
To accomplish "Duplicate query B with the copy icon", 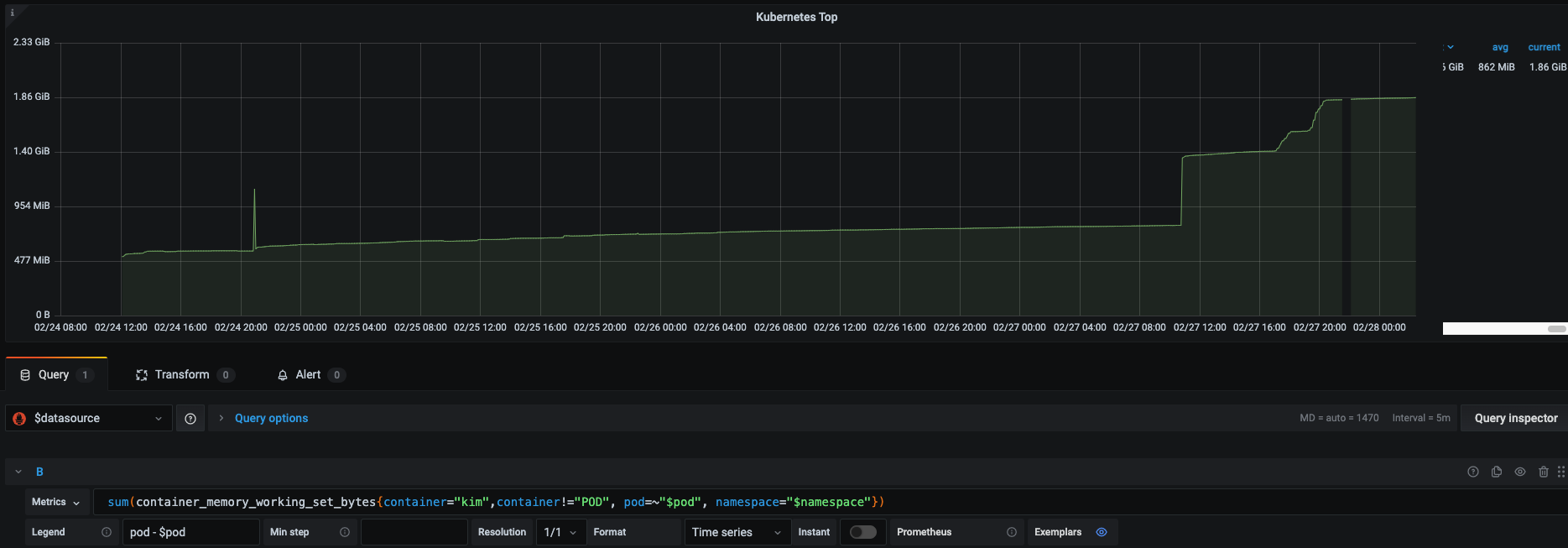I will point(1496,472).
